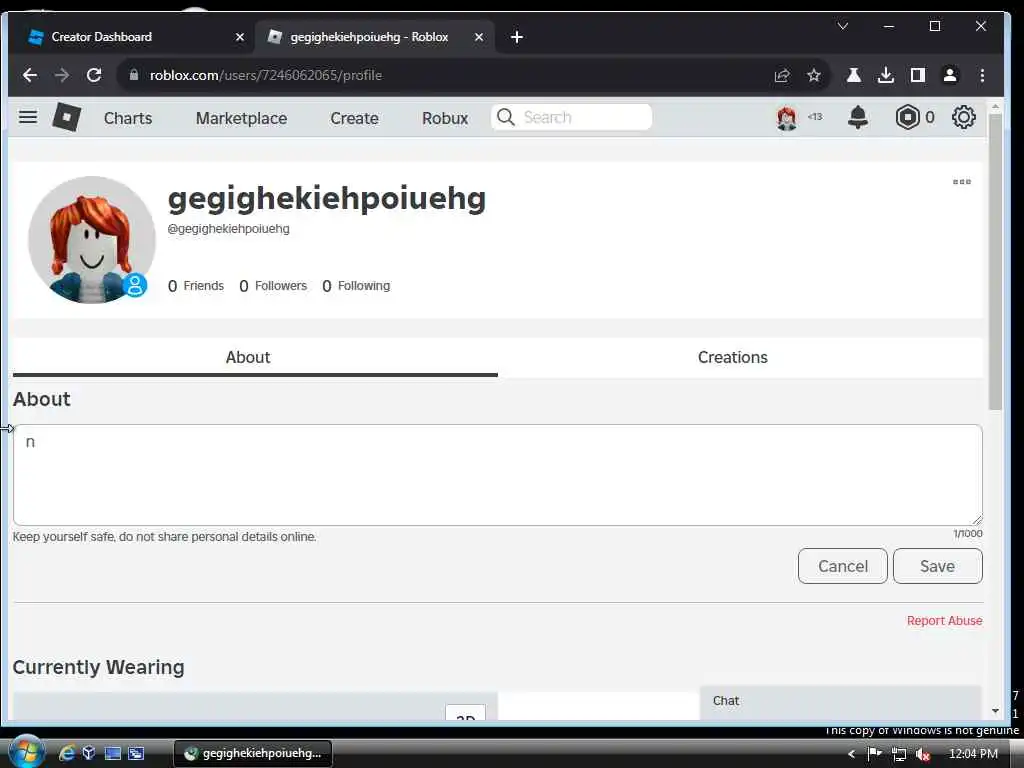Click the search magnifier icon
Viewport: 1024px width, 768px height.
[505, 117]
